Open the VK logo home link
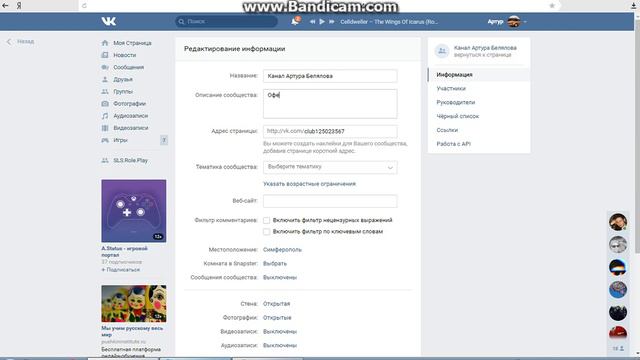Viewport: 640px width, 360px height. coord(109,21)
